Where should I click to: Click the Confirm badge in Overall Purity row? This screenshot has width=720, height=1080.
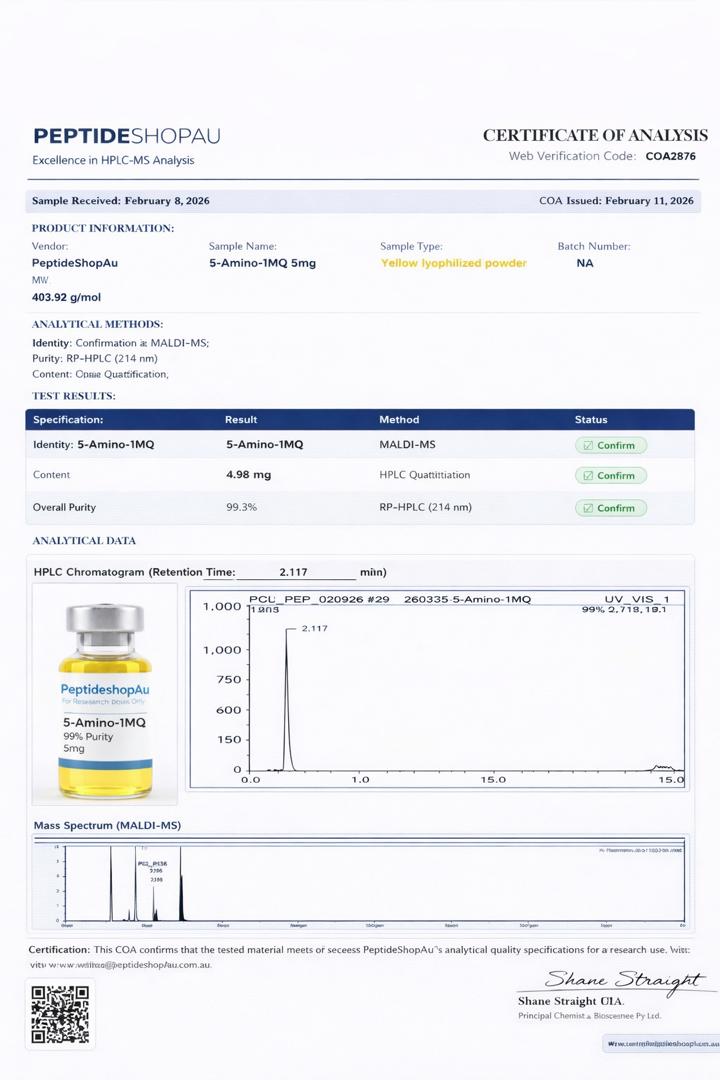[610, 508]
